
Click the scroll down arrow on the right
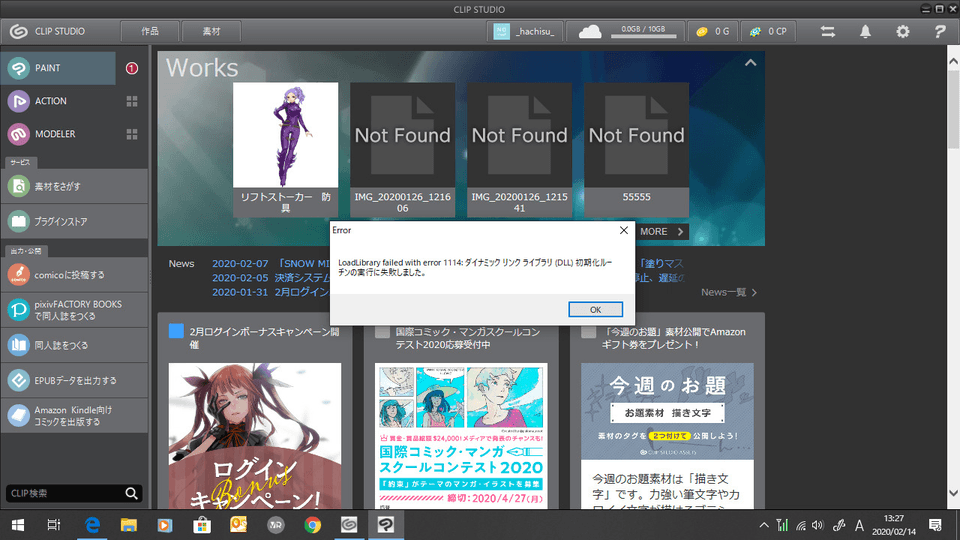coord(953,493)
